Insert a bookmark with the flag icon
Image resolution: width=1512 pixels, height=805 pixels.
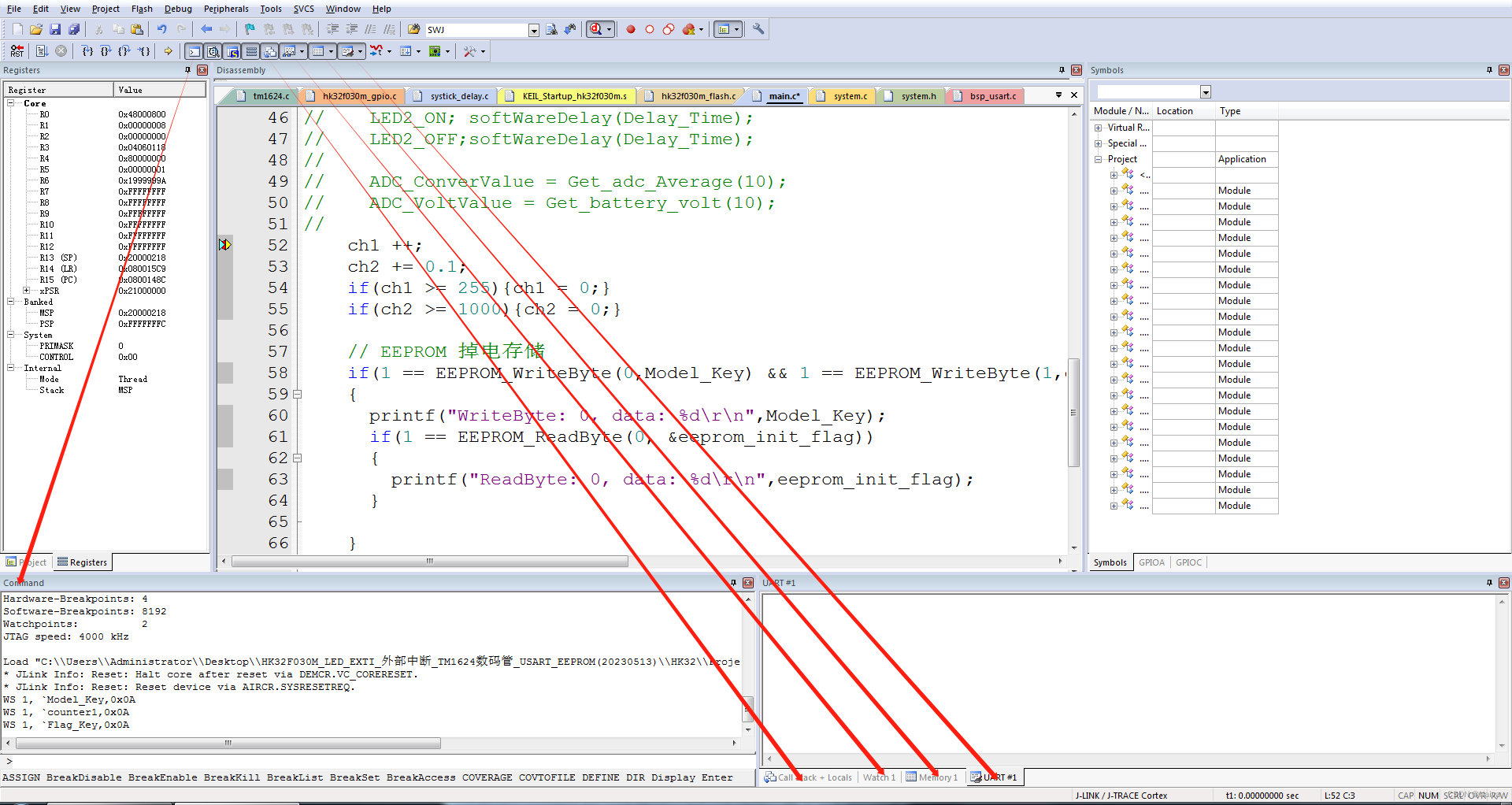pos(250,29)
